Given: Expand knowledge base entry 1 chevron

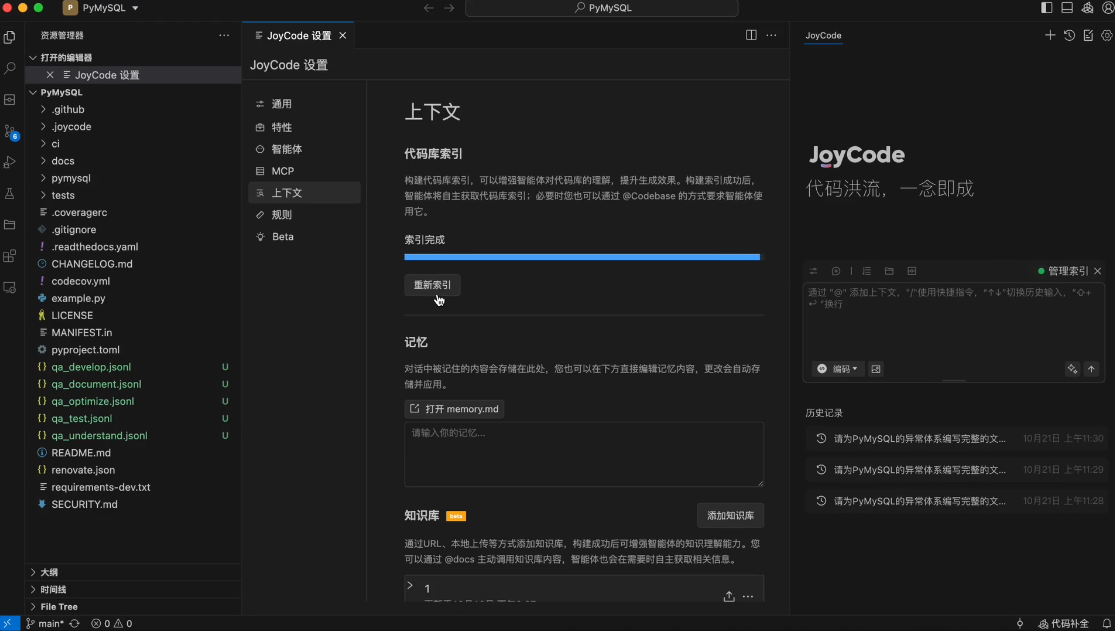Looking at the screenshot, I should click(410, 586).
